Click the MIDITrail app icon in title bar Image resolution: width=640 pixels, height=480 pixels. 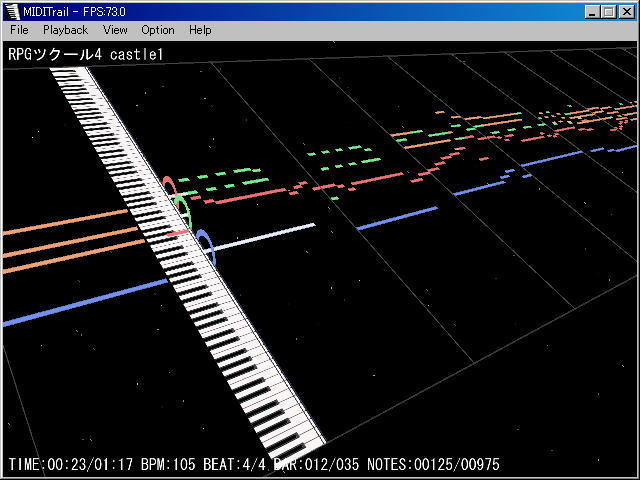coord(13,11)
